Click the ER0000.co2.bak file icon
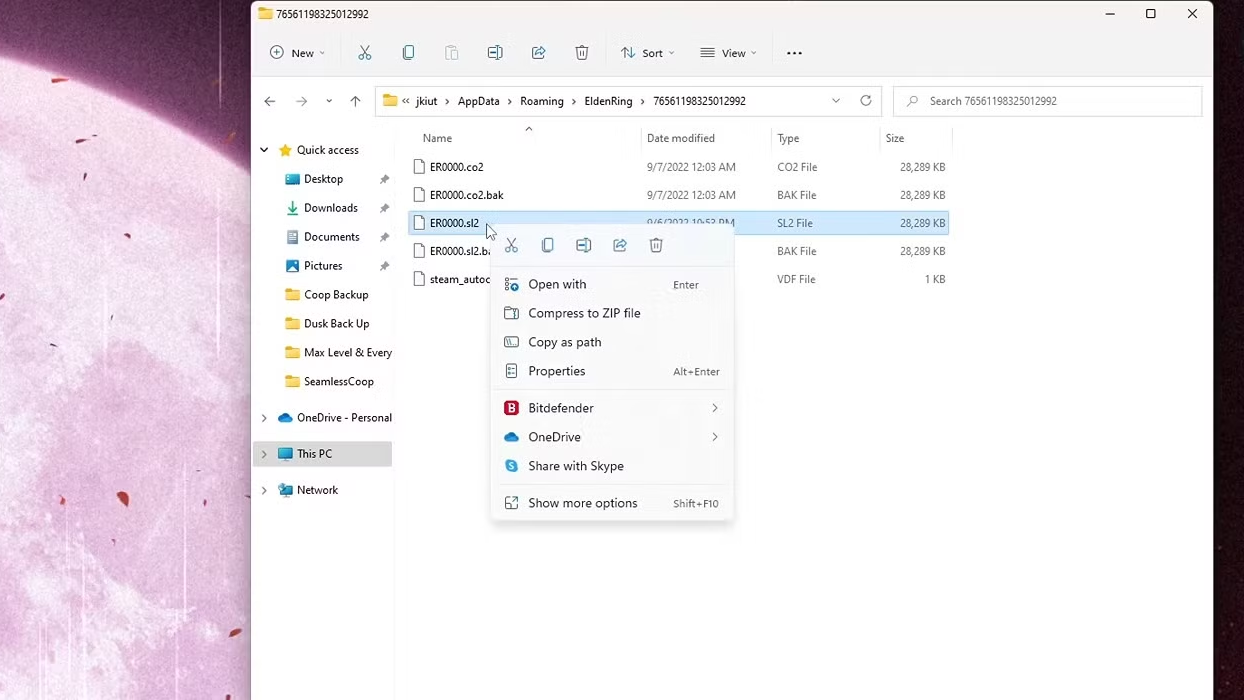 click(420, 195)
